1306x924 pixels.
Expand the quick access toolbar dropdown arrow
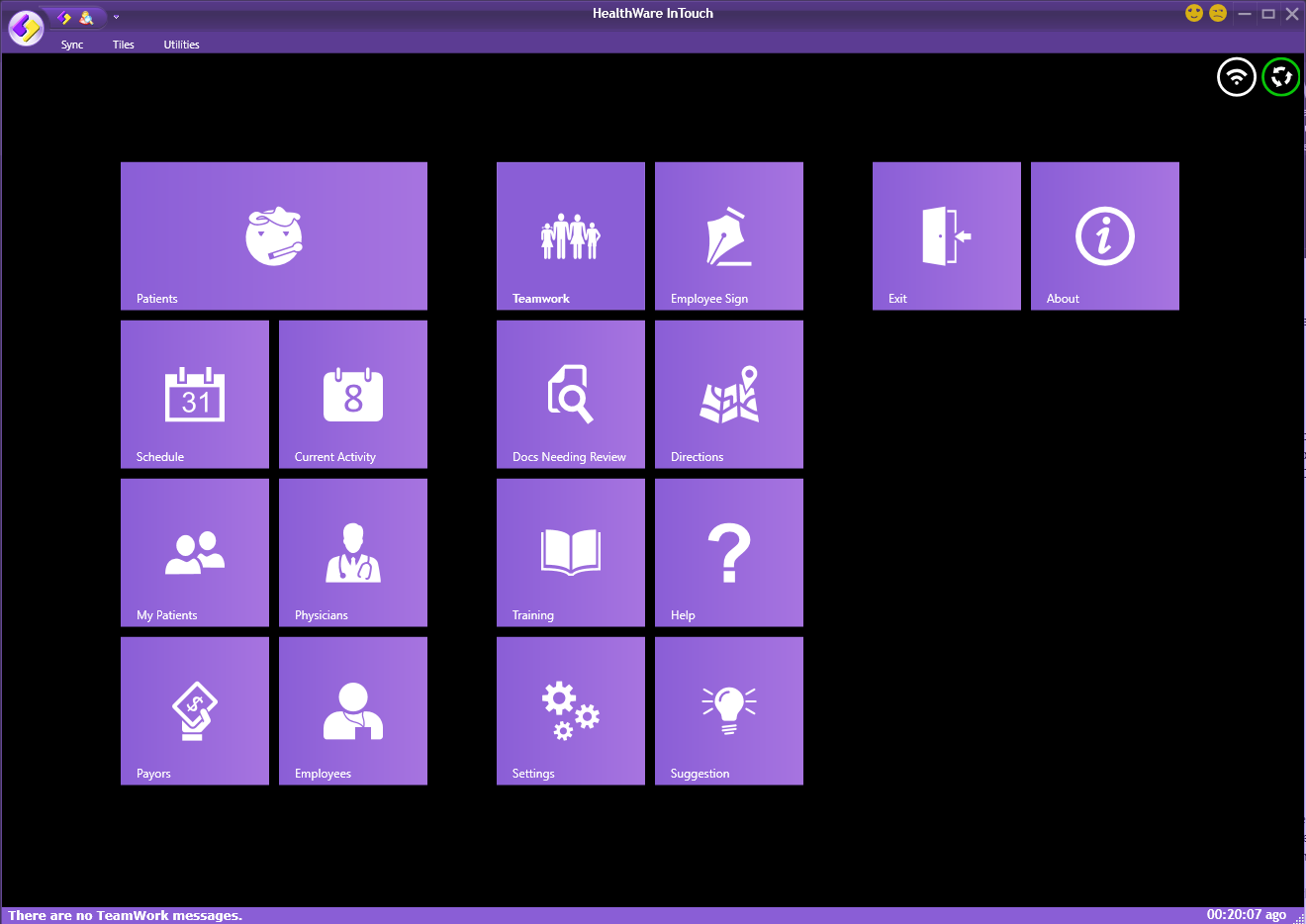116,17
